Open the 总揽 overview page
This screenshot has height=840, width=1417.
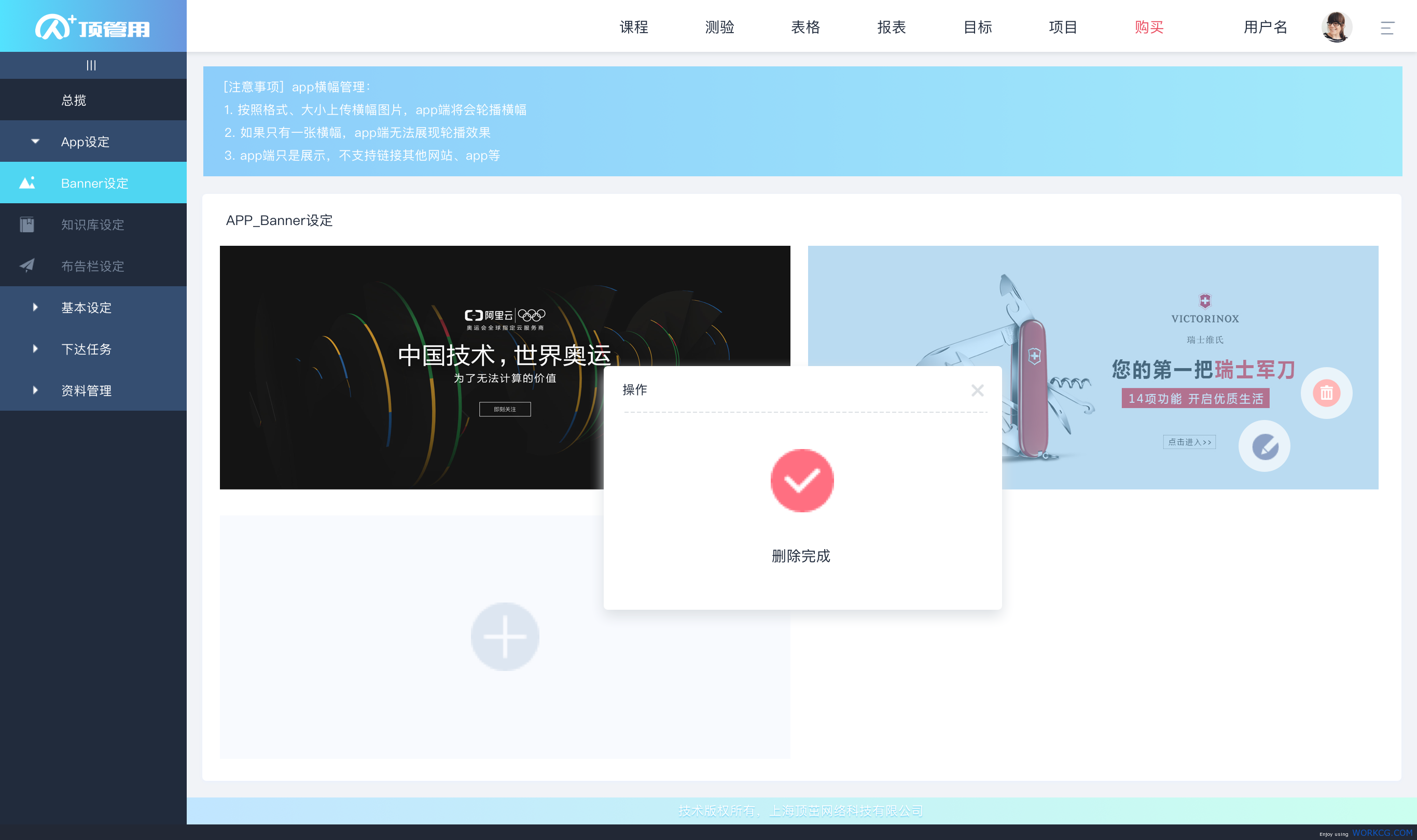coord(74,100)
